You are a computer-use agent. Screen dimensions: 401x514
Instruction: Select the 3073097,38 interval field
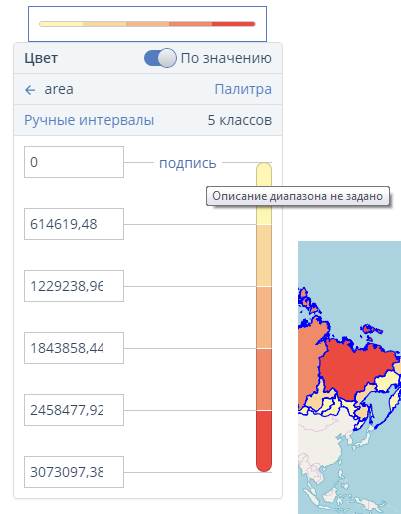[74, 472]
